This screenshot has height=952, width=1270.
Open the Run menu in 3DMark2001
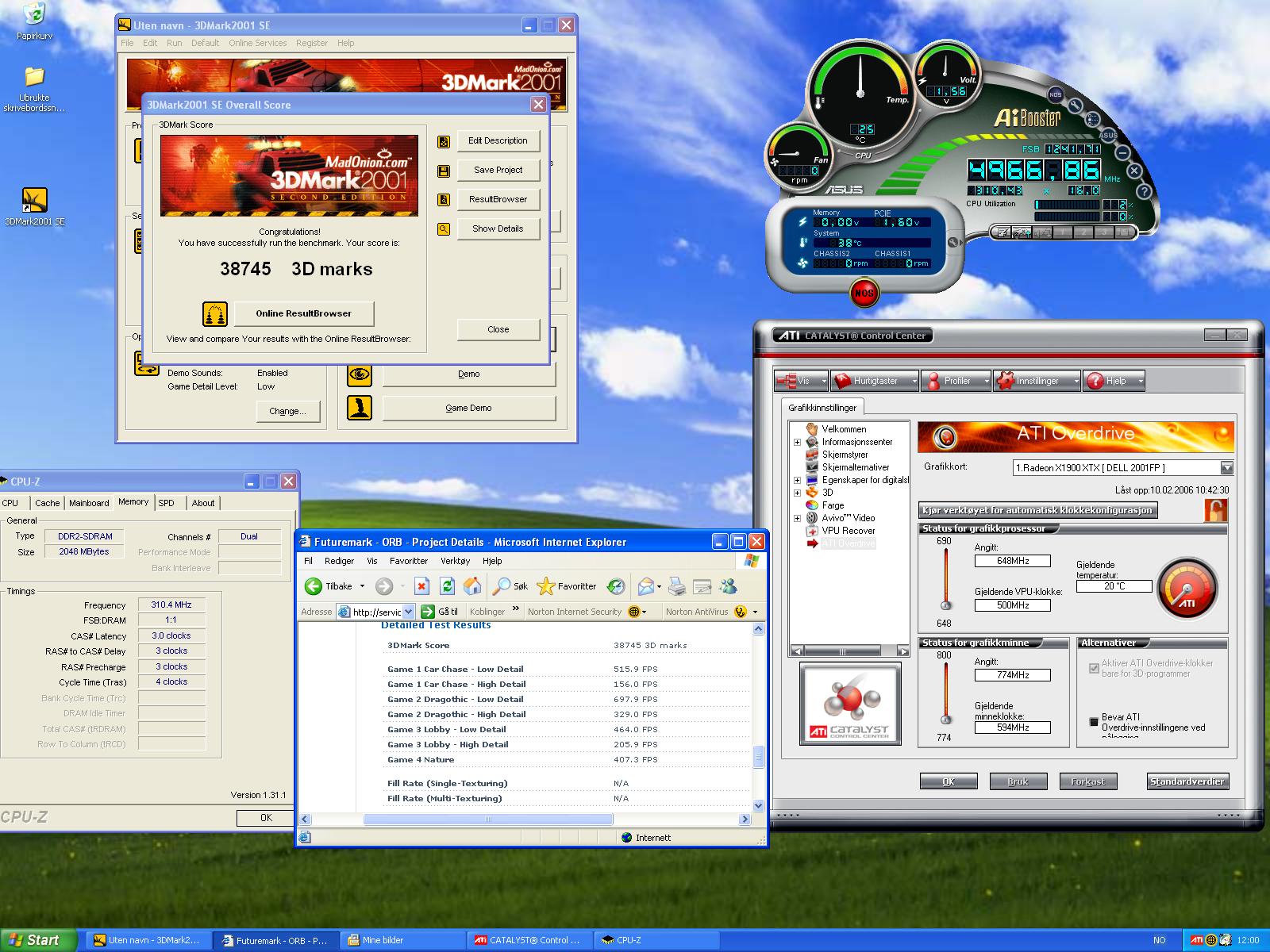click(174, 43)
